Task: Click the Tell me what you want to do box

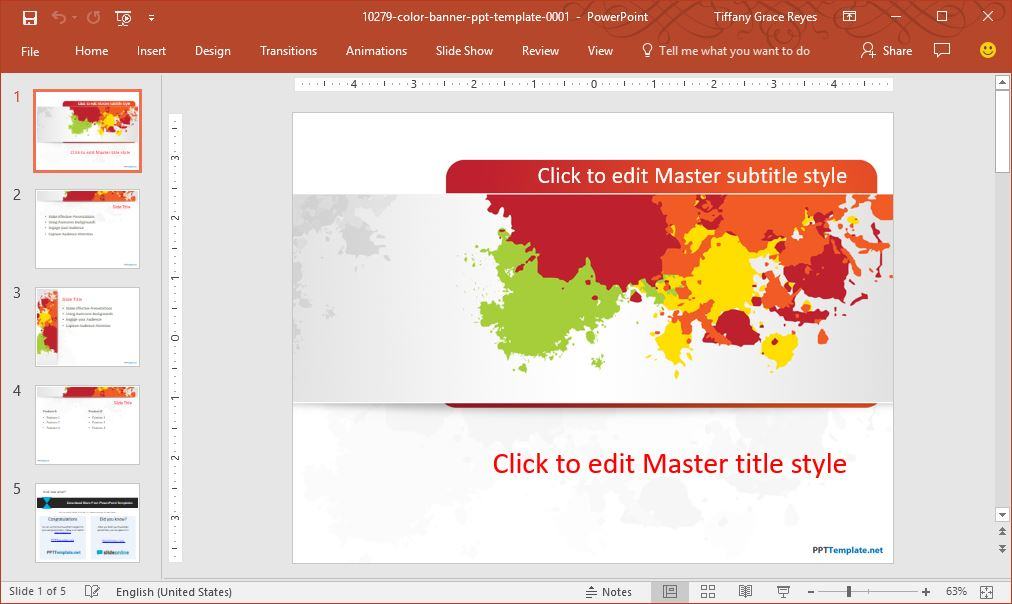Action: [734, 51]
